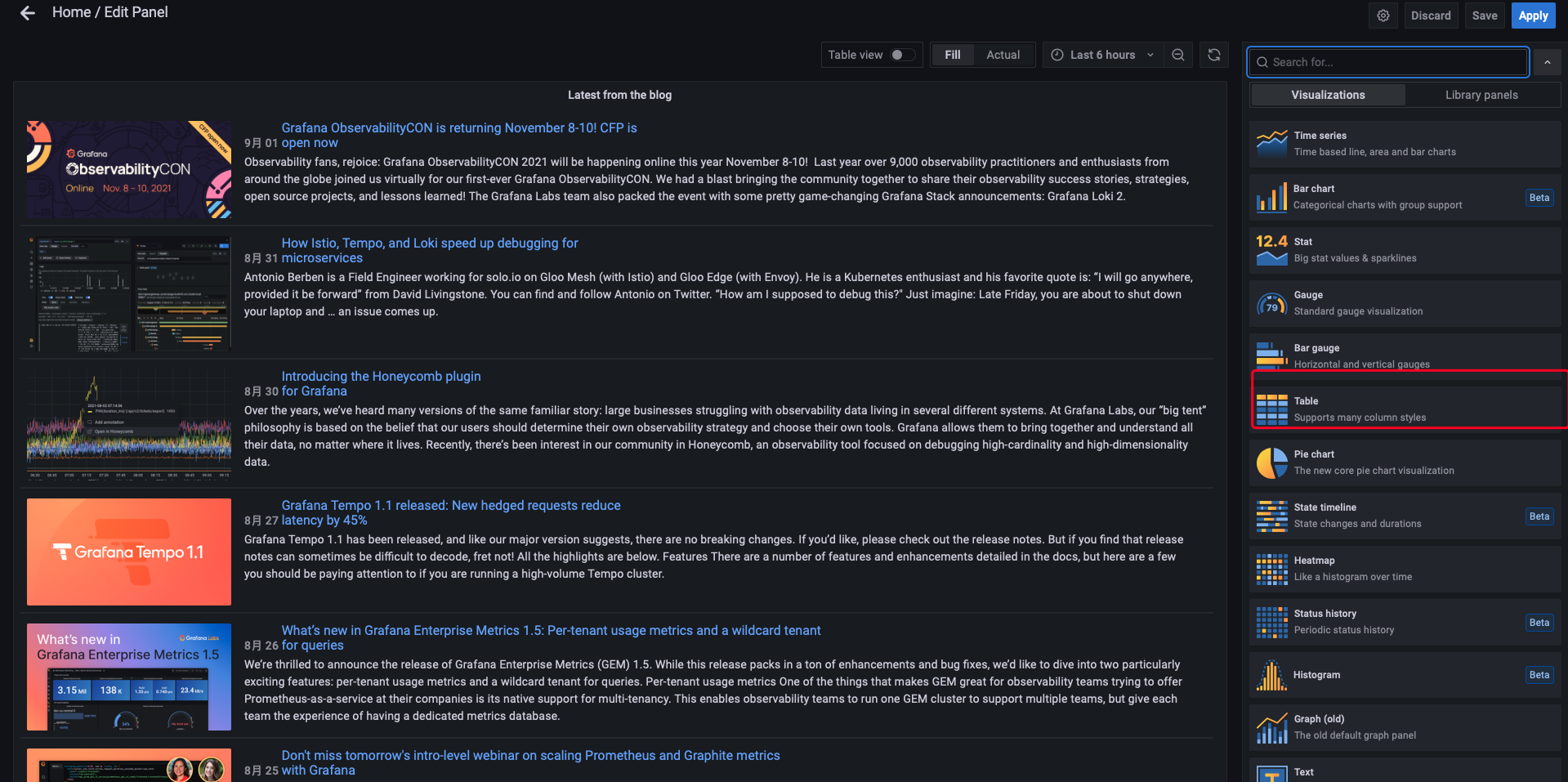Open the Istio, Tempo, and Loki blog link
Image resolution: width=1568 pixels, height=782 pixels.
429,250
